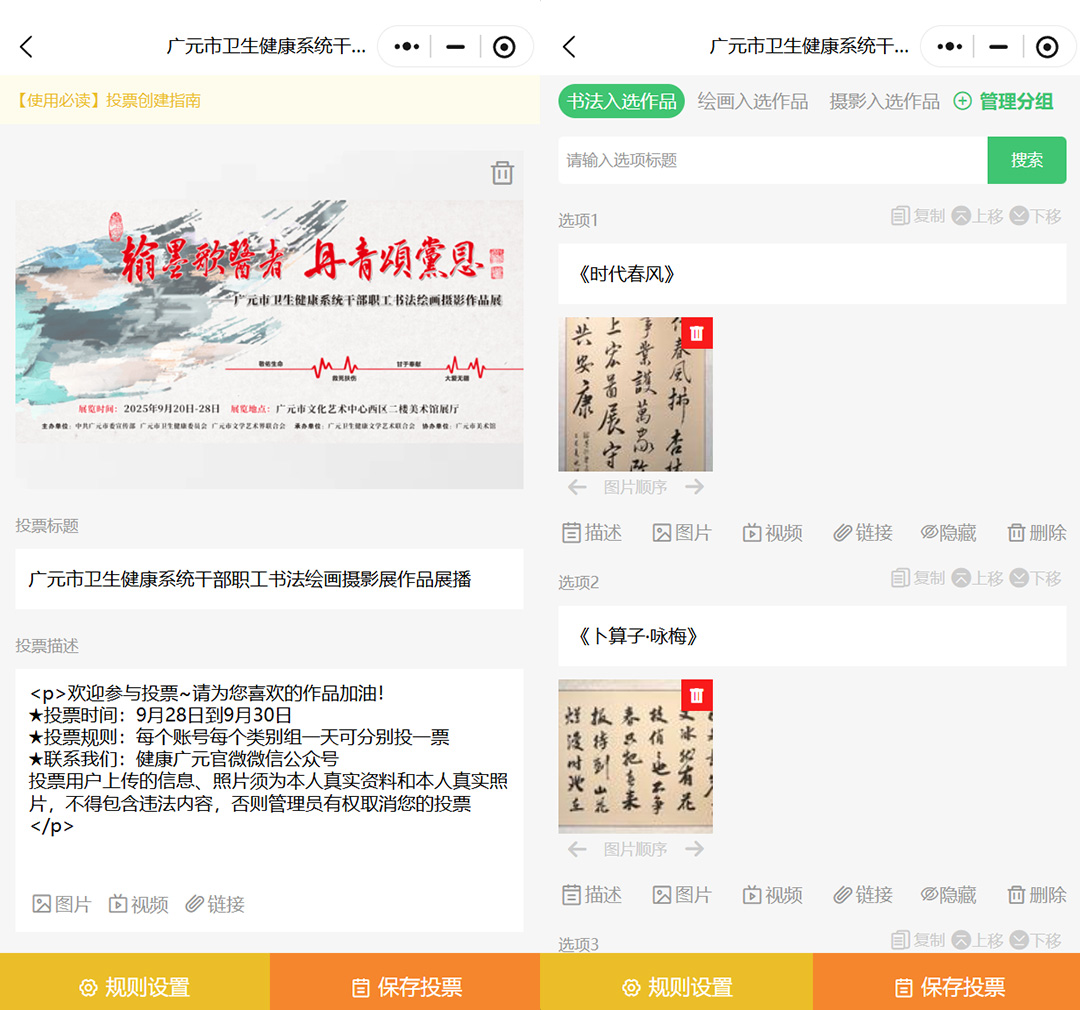Switch to 绘画入选作品 tab
The image size is (1080, 1010).
pyautogui.click(x=752, y=101)
